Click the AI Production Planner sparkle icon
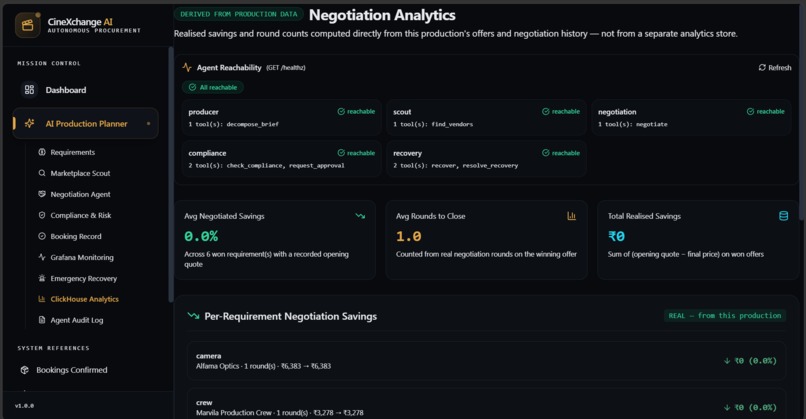This screenshot has height=419, width=806. pos(30,123)
